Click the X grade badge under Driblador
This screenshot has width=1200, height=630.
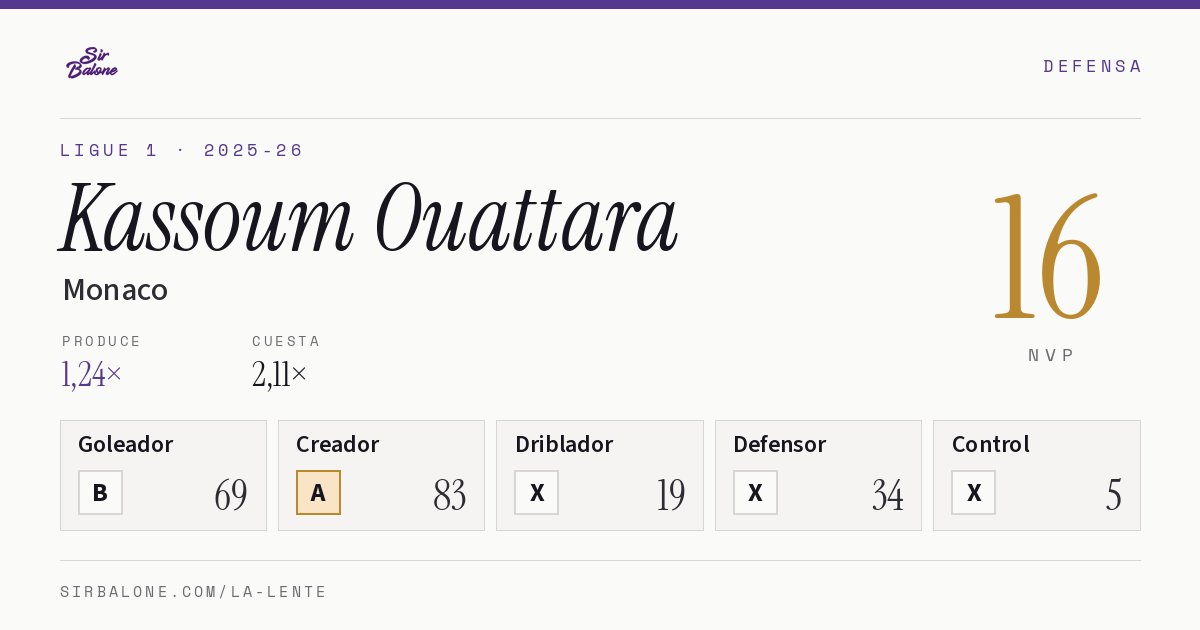point(537,493)
